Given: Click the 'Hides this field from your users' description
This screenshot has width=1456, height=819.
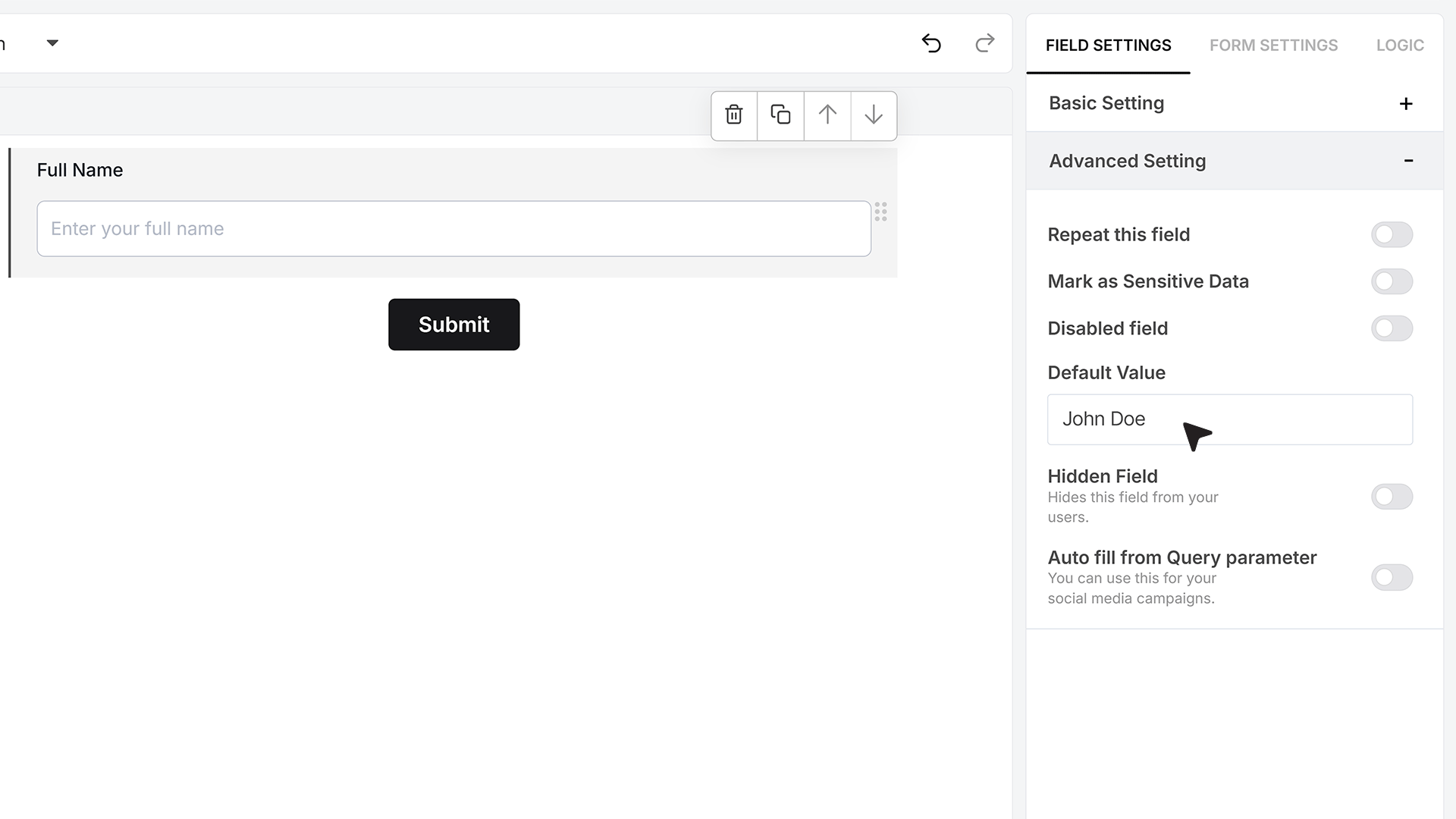Looking at the screenshot, I should click(x=1133, y=507).
